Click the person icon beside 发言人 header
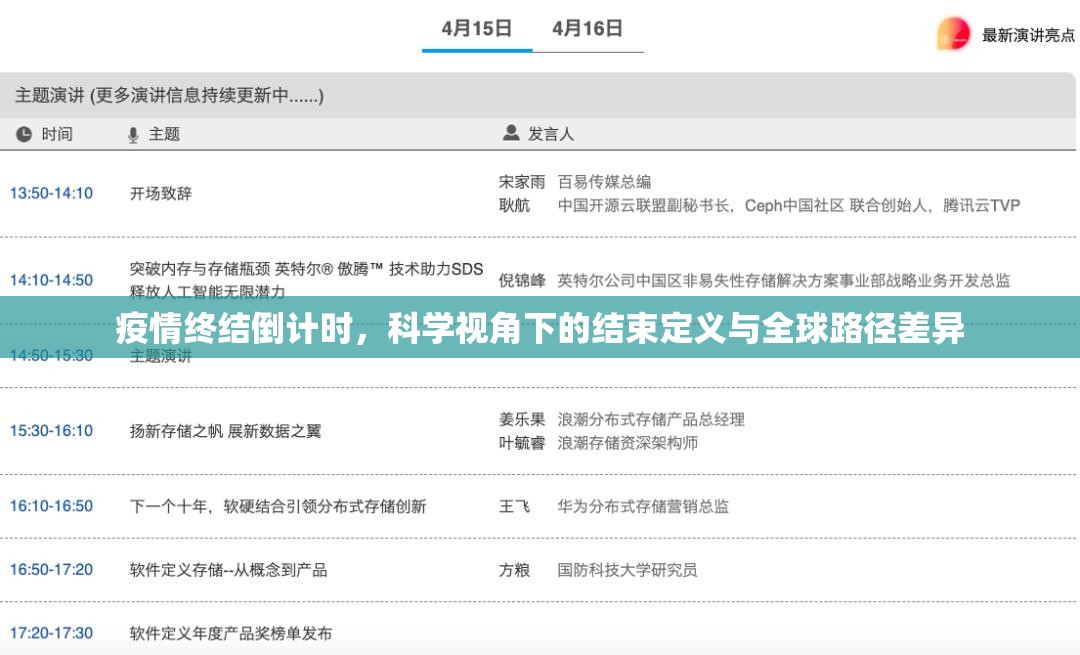1080x655 pixels. pyautogui.click(x=509, y=133)
